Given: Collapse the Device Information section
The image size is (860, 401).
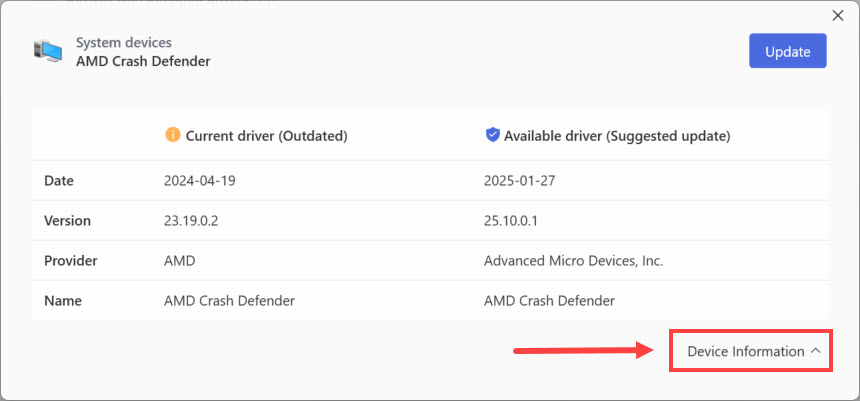Looking at the screenshot, I should click(x=746, y=351).
